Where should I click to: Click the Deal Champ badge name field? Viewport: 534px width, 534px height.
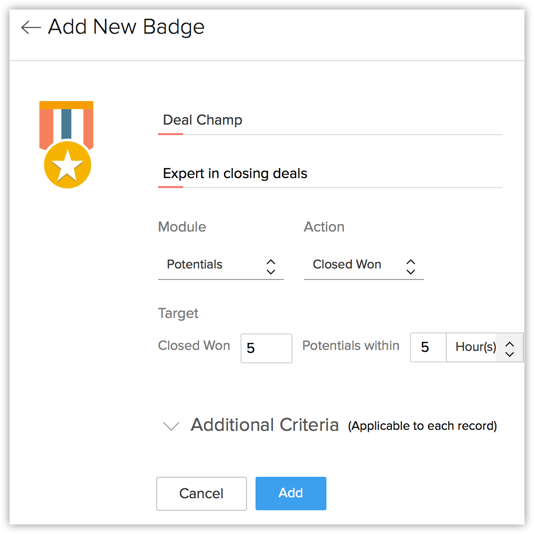point(330,121)
